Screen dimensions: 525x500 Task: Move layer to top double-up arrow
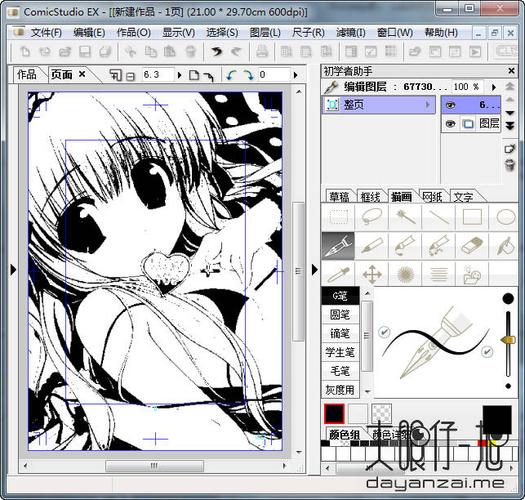510,87
